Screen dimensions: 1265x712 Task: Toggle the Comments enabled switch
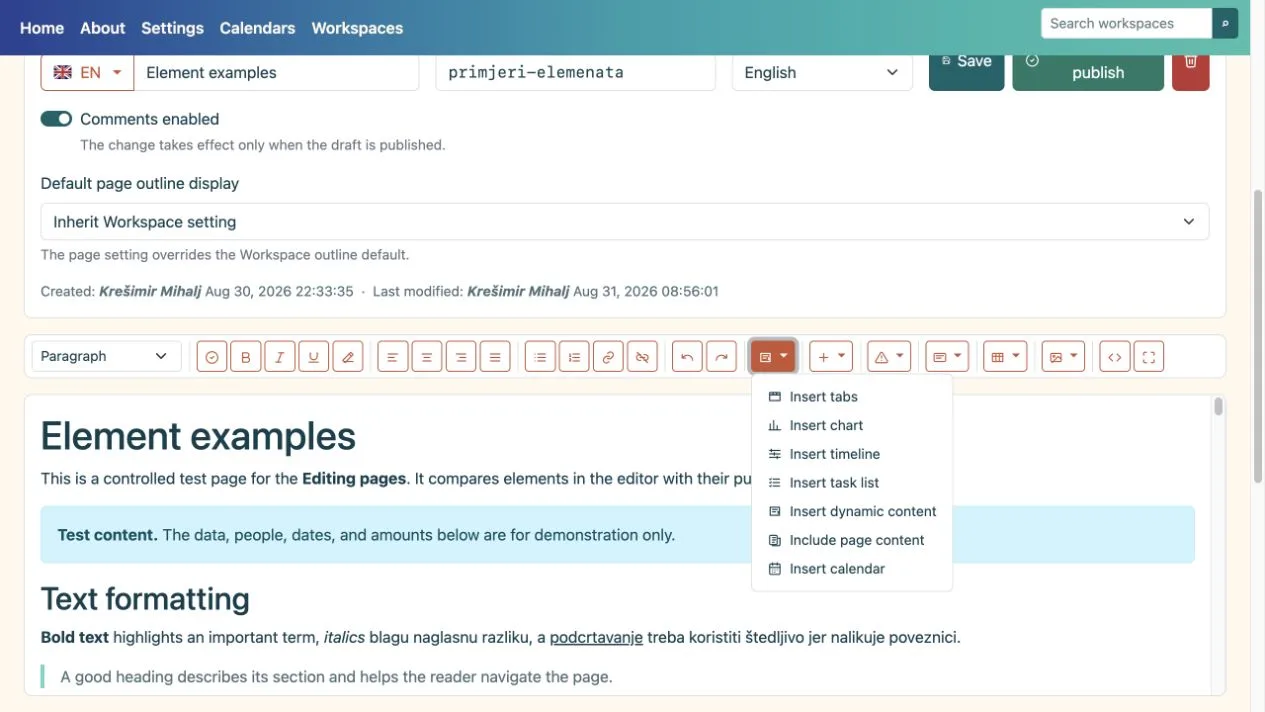(x=56, y=119)
